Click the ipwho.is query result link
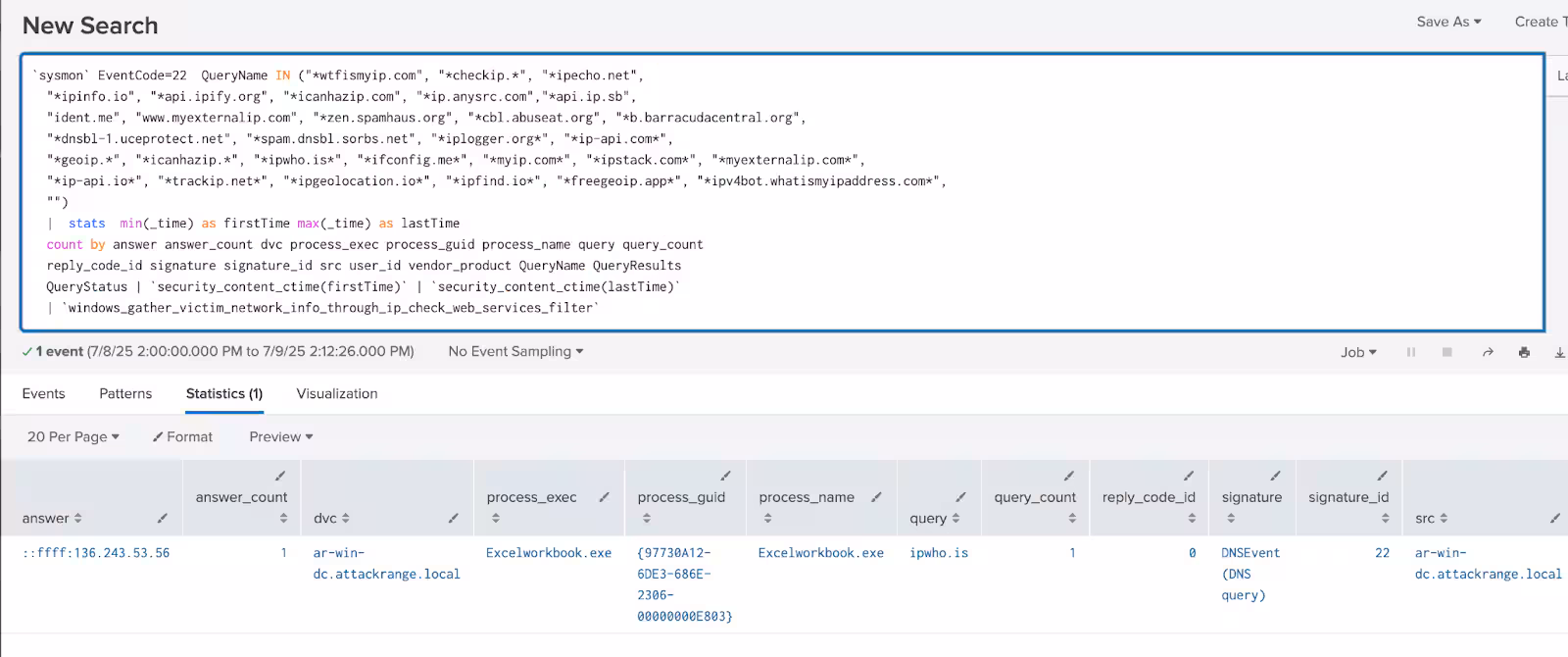Screen dimensions: 1568x657 point(938,553)
